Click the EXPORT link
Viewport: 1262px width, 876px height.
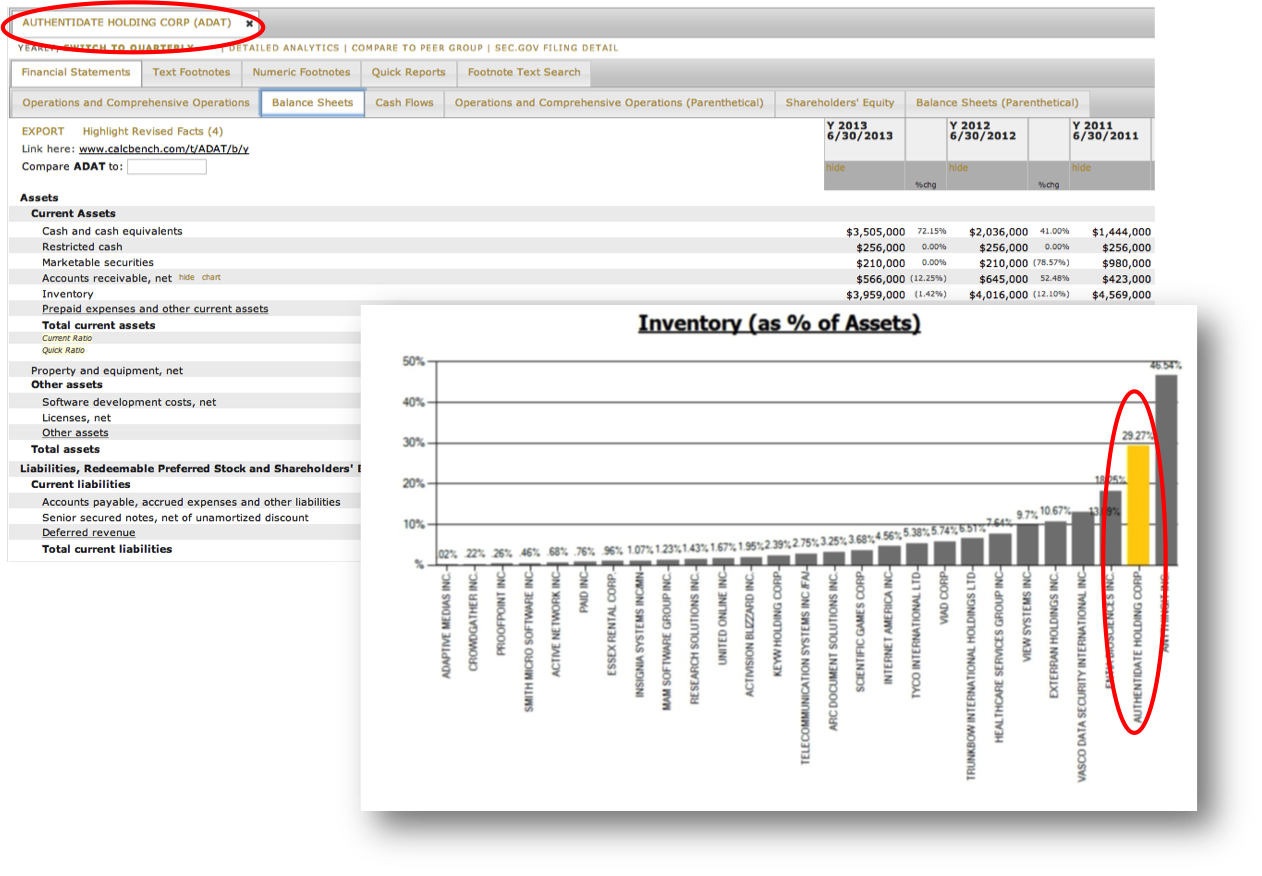pyautogui.click(x=43, y=131)
